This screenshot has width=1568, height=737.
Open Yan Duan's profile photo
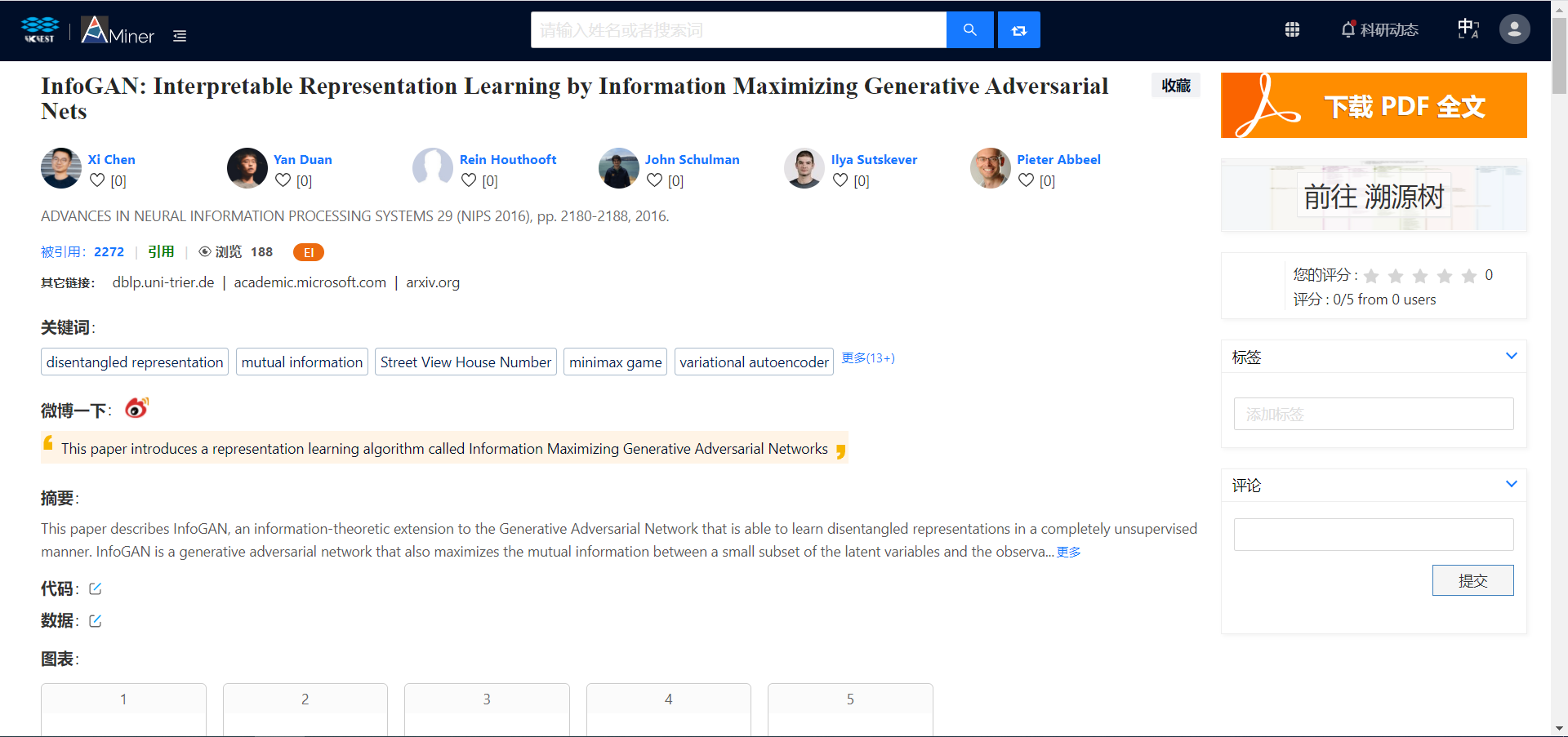tap(247, 168)
